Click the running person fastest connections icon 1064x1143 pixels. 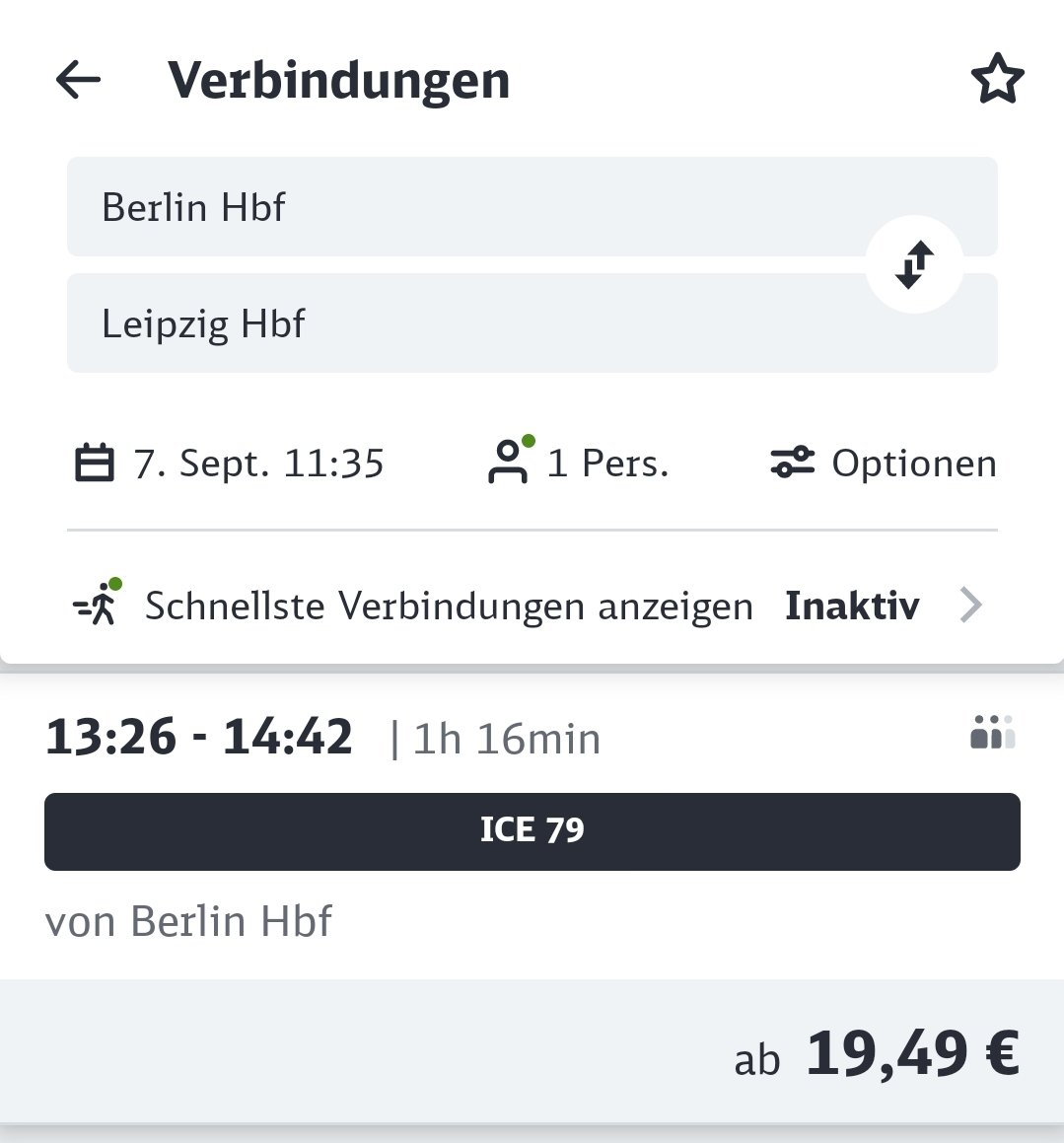coord(99,603)
